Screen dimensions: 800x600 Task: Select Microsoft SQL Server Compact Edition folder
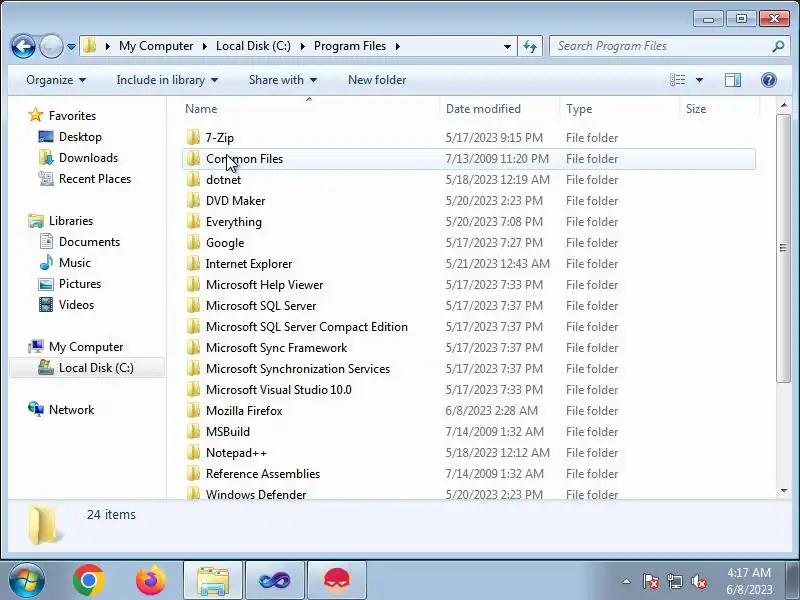pos(468,327)
